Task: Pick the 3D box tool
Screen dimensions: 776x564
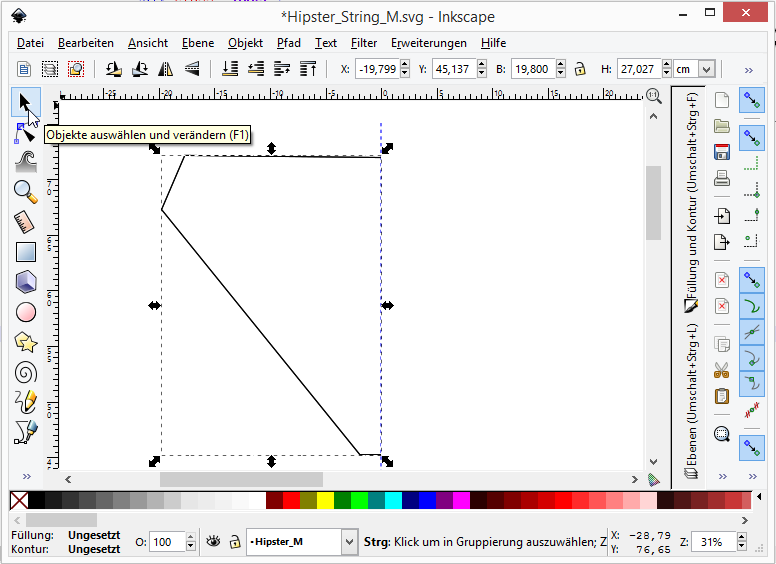Action: point(26,282)
